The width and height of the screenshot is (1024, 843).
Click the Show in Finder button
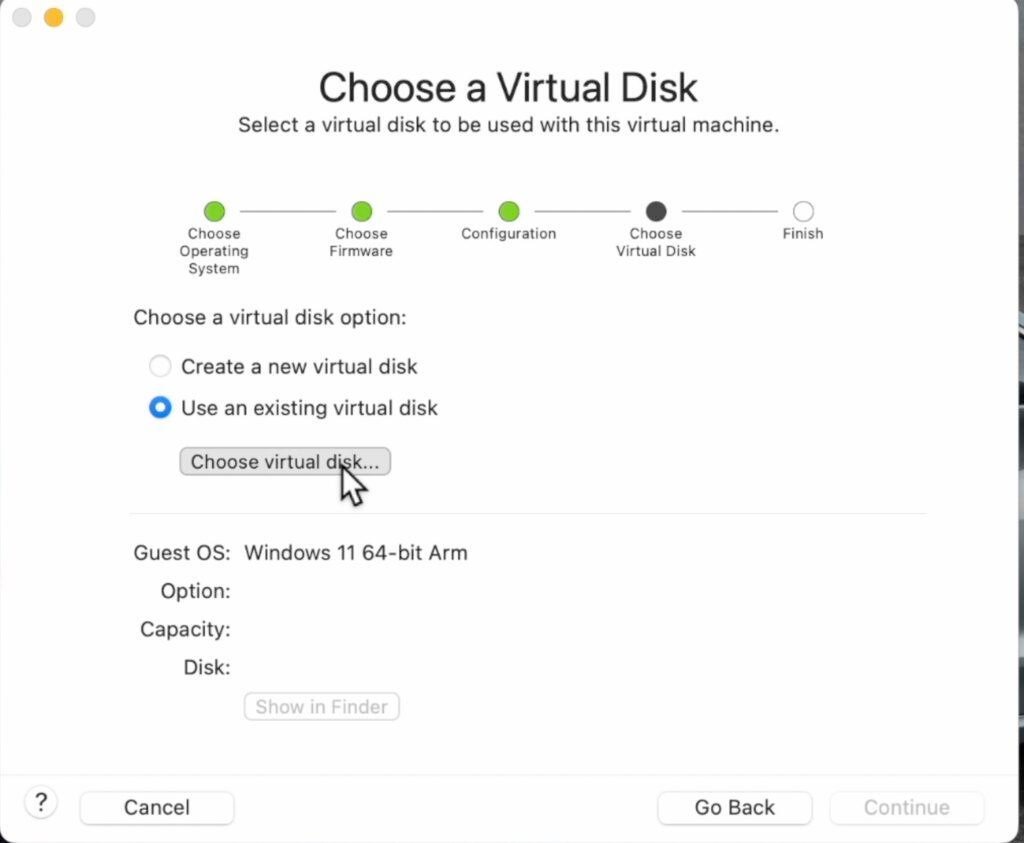(321, 707)
